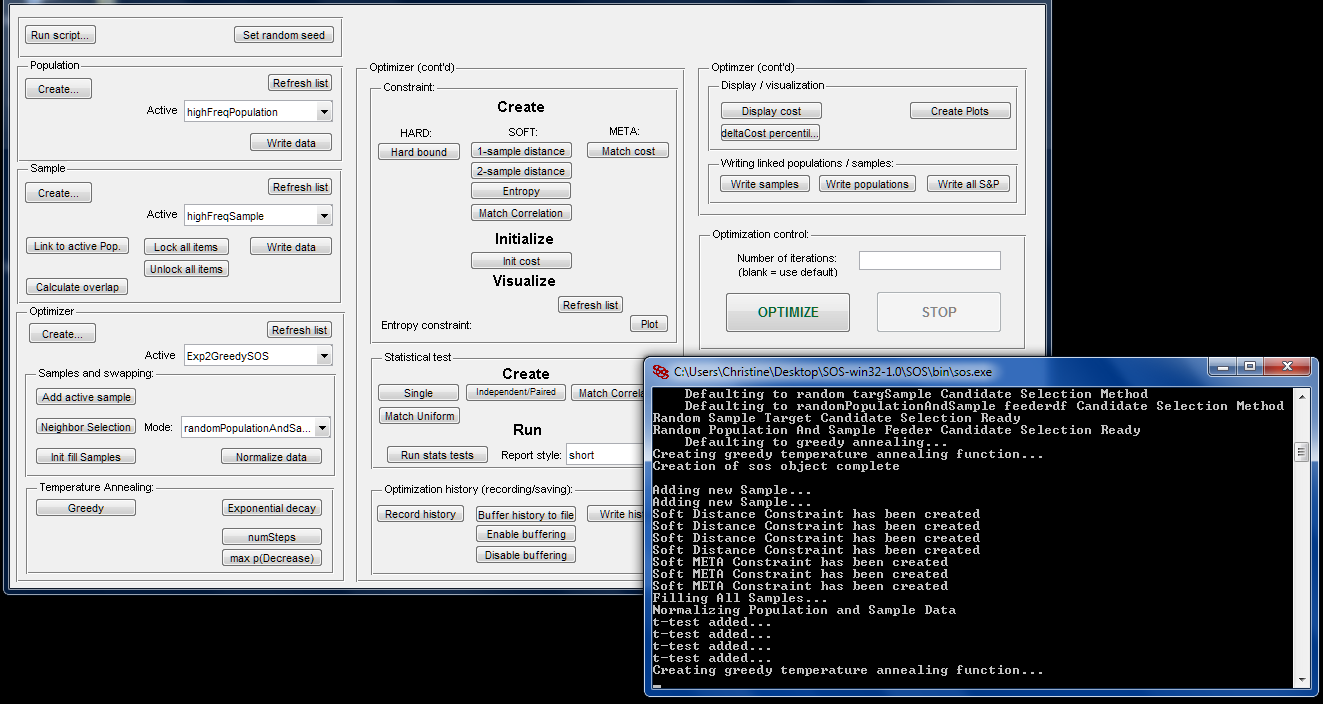Open the Exp2GreedySOS optimizer dropdown
1323x704 pixels.
point(323,356)
